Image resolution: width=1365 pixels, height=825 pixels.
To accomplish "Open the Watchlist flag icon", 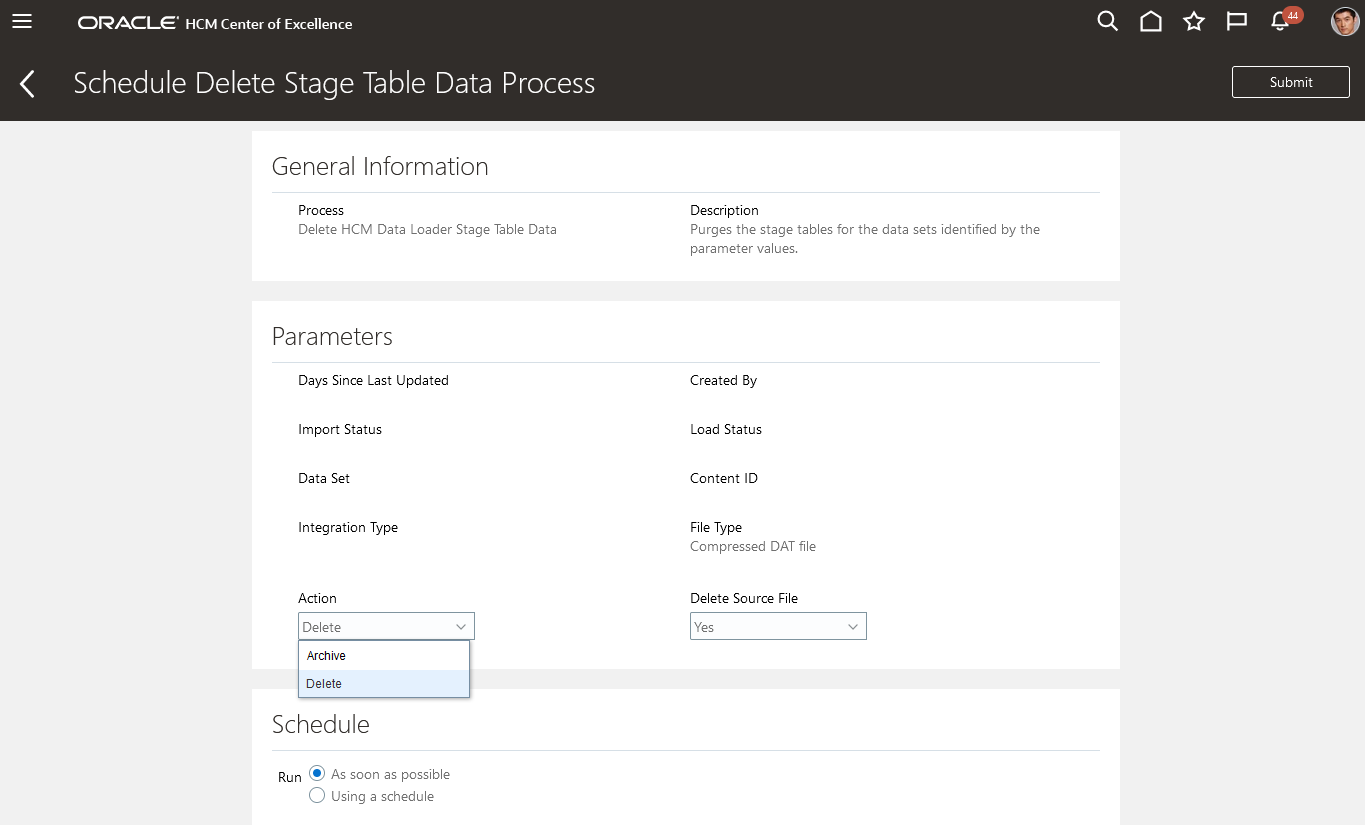I will click(x=1237, y=21).
